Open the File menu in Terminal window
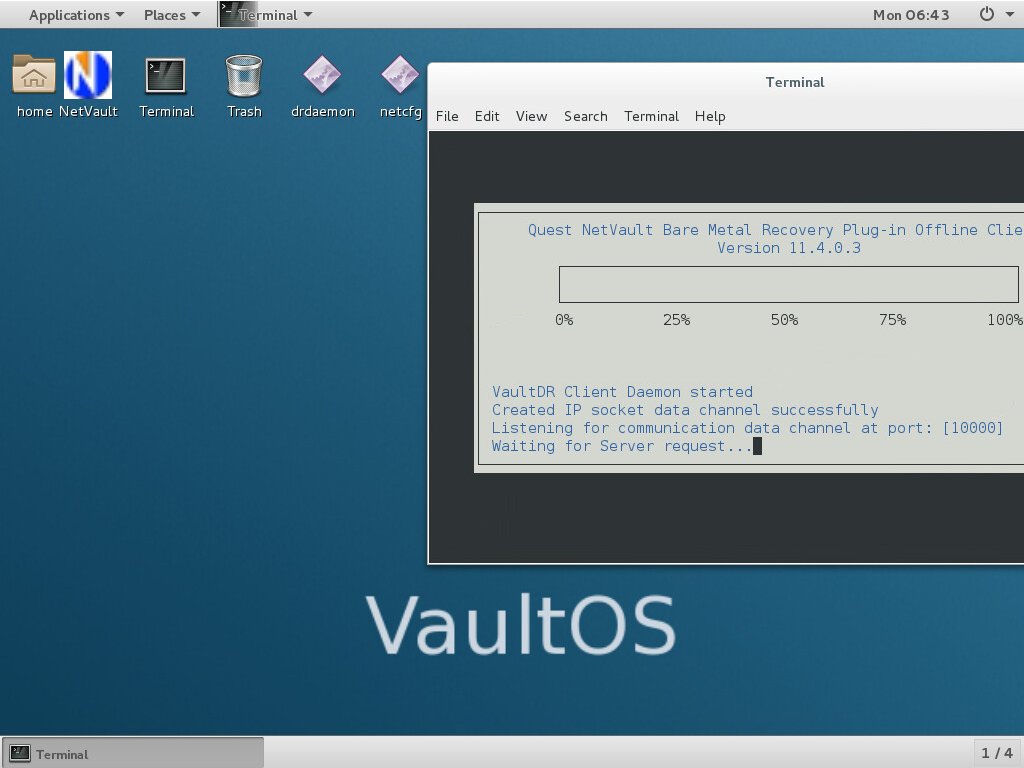 click(x=447, y=116)
